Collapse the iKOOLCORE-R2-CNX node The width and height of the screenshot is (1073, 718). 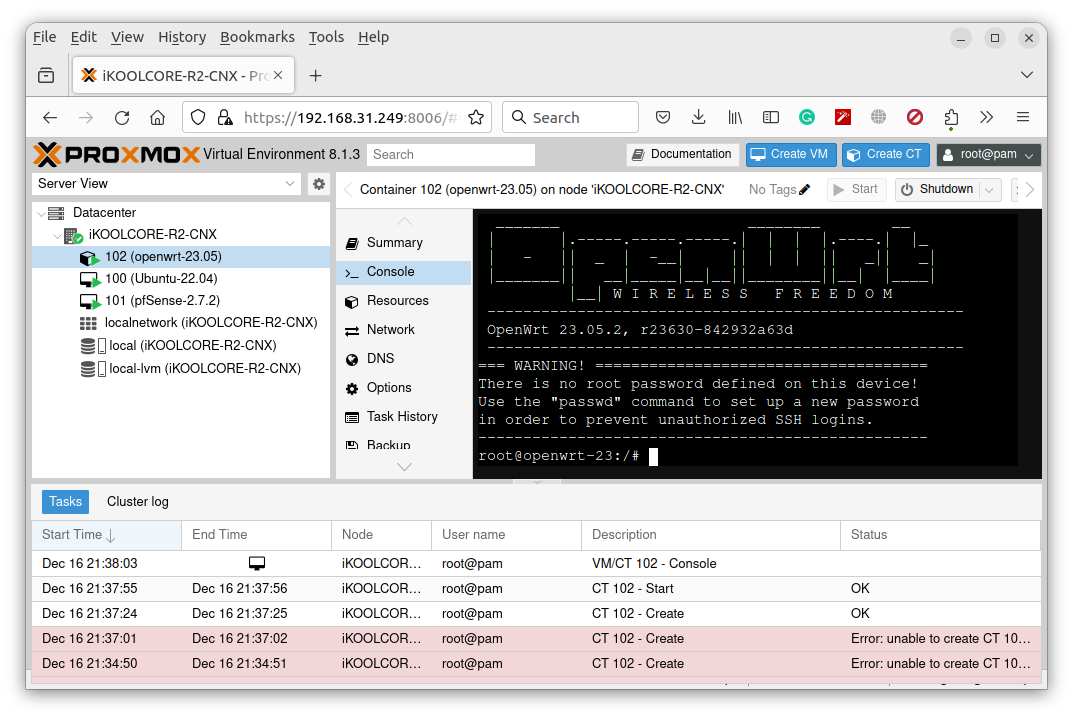[57, 235]
